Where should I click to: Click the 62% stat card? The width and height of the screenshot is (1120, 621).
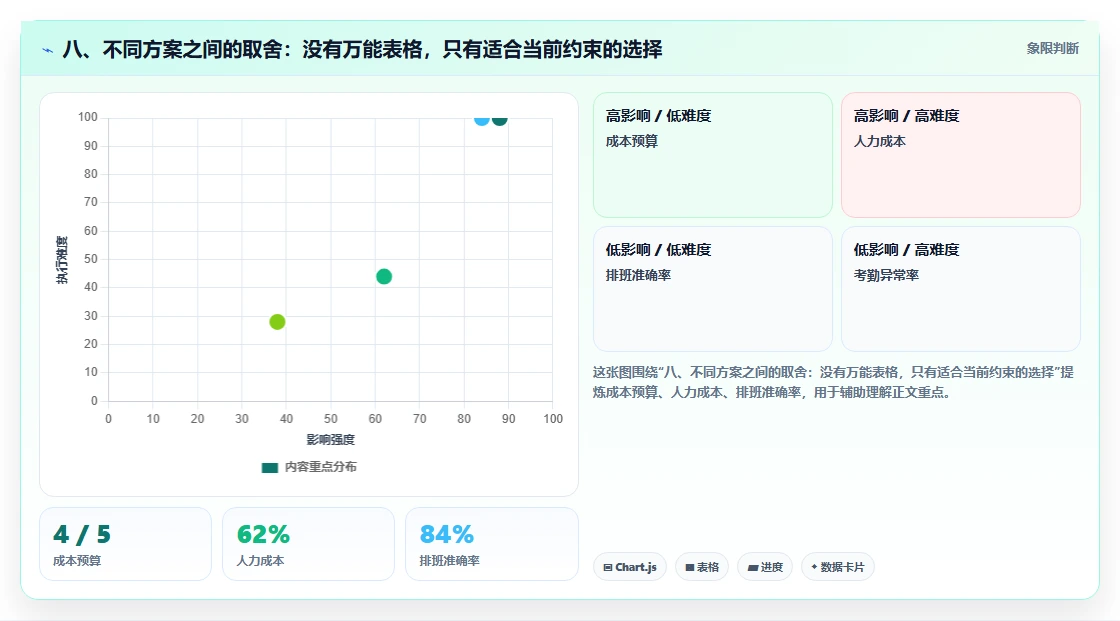[309, 544]
